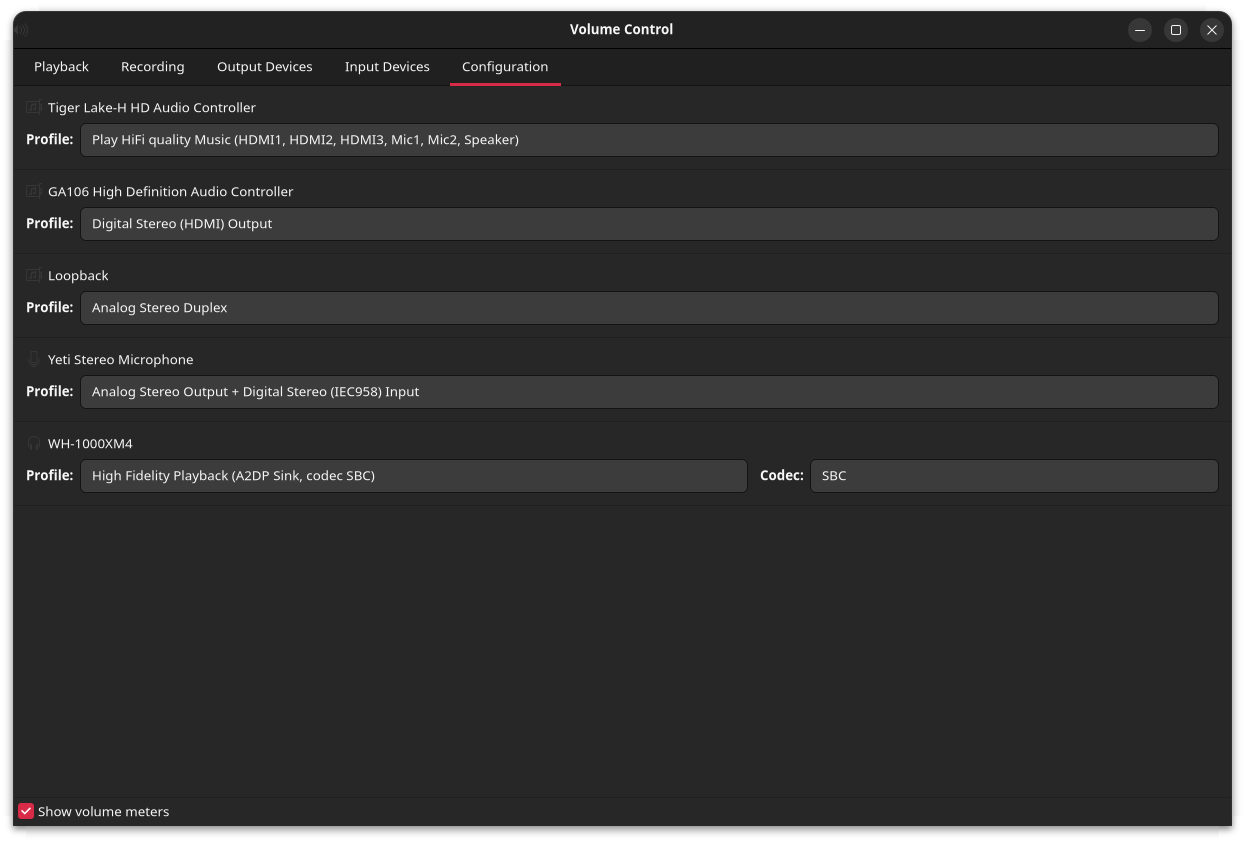The height and width of the screenshot is (842, 1245).
Task: Click the WH-1000XM4 headphones icon
Action: tap(34, 443)
